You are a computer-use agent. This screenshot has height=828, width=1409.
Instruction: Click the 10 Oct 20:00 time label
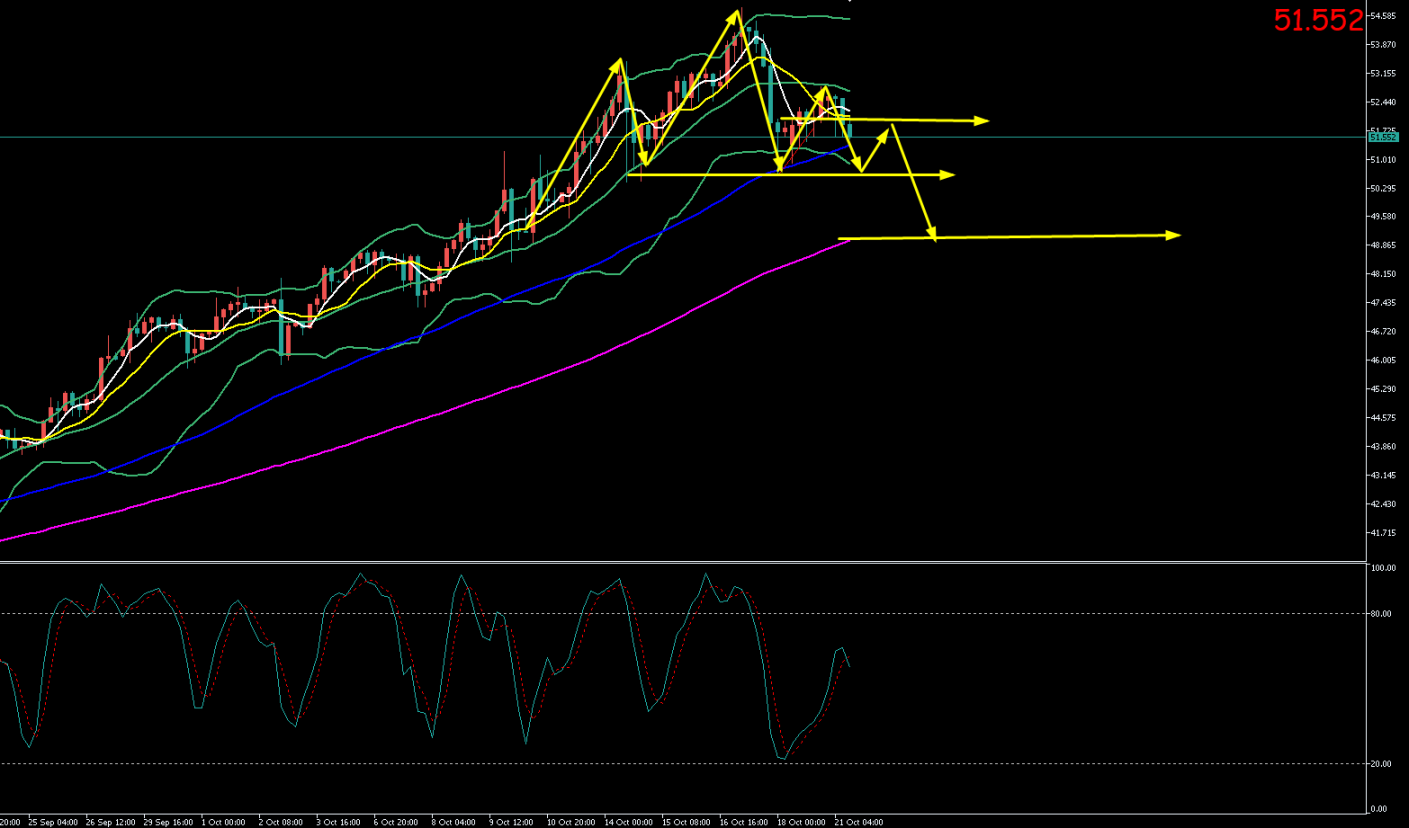[569, 821]
